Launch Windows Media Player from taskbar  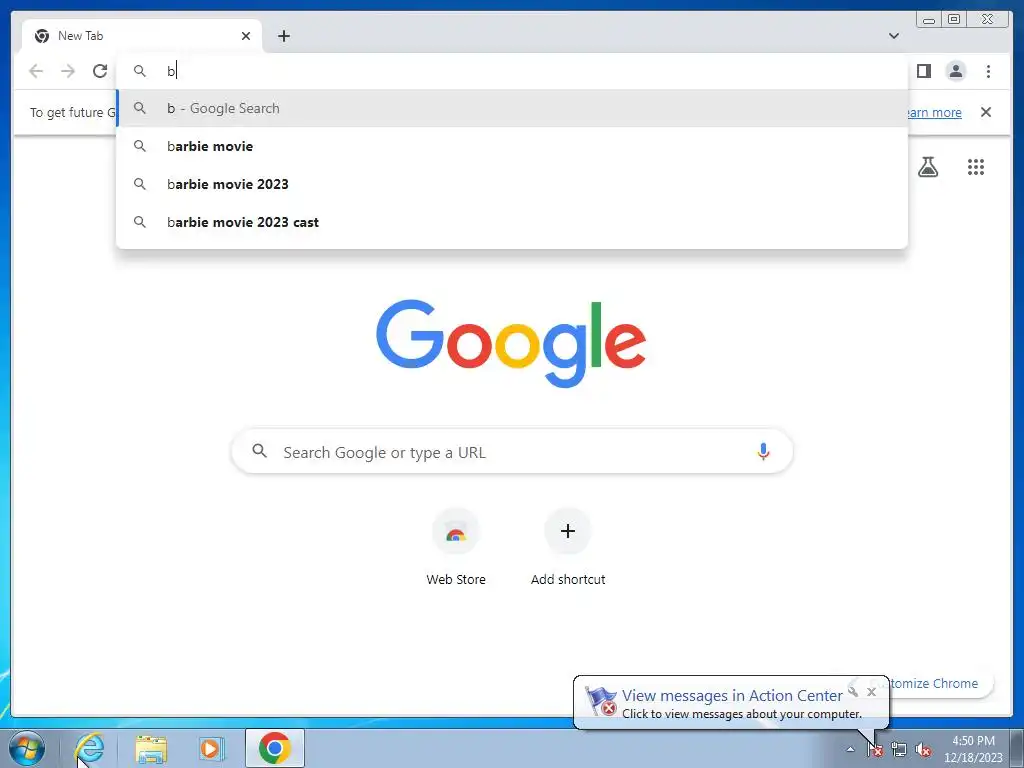click(x=211, y=748)
